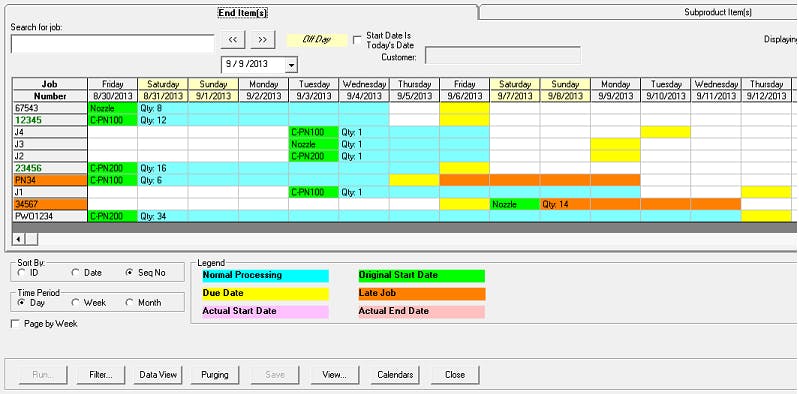Viewport: 799px width, 394px height.
Task: Select the Sort By Date radio button
Action: (75, 273)
